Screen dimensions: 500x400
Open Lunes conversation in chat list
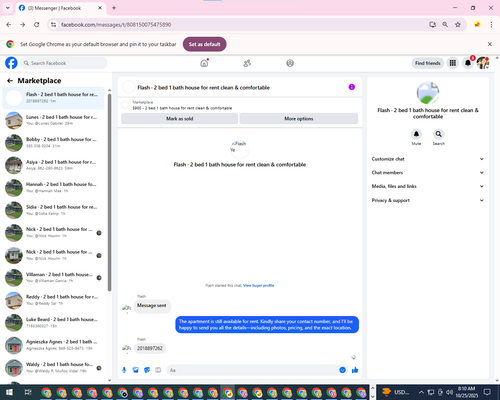click(x=53, y=120)
